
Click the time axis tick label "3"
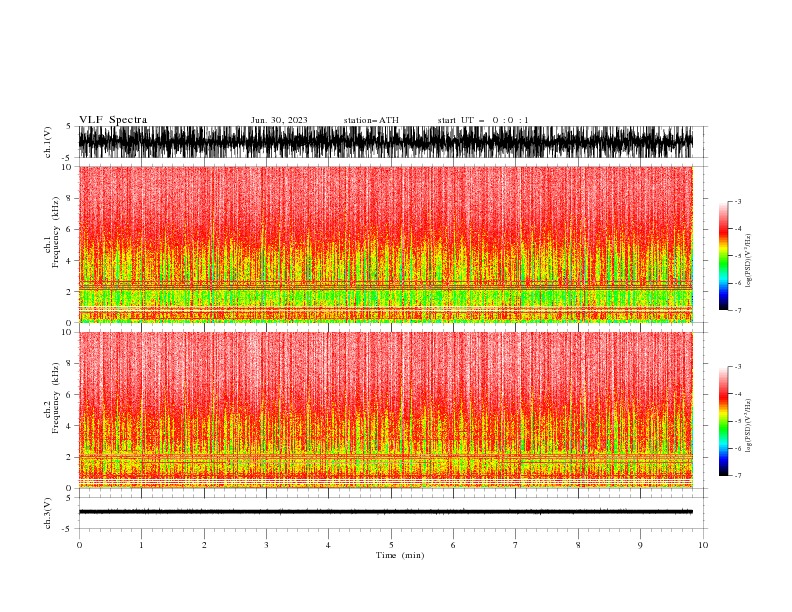point(266,545)
